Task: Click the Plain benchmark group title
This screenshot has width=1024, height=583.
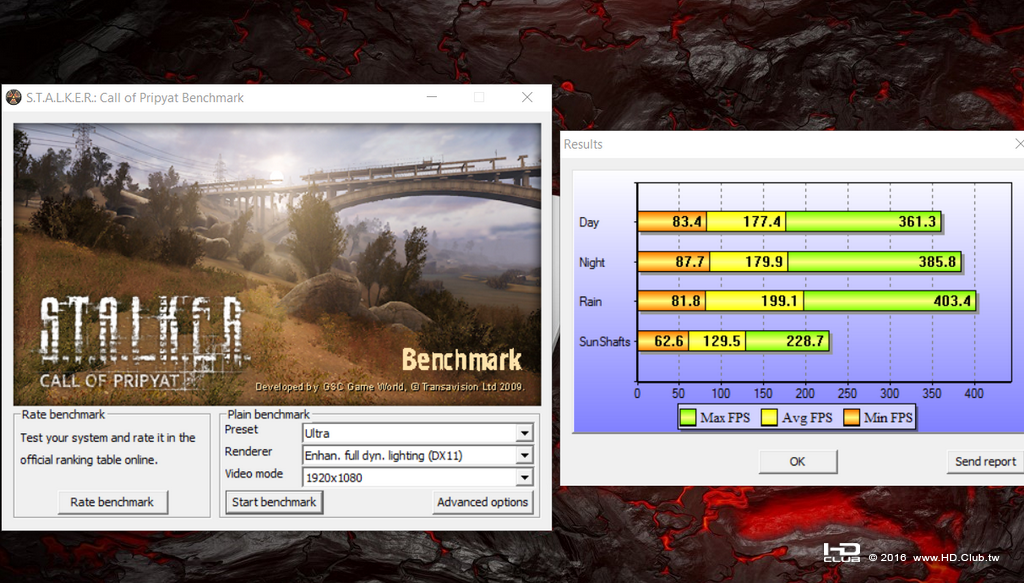Action: [268, 415]
